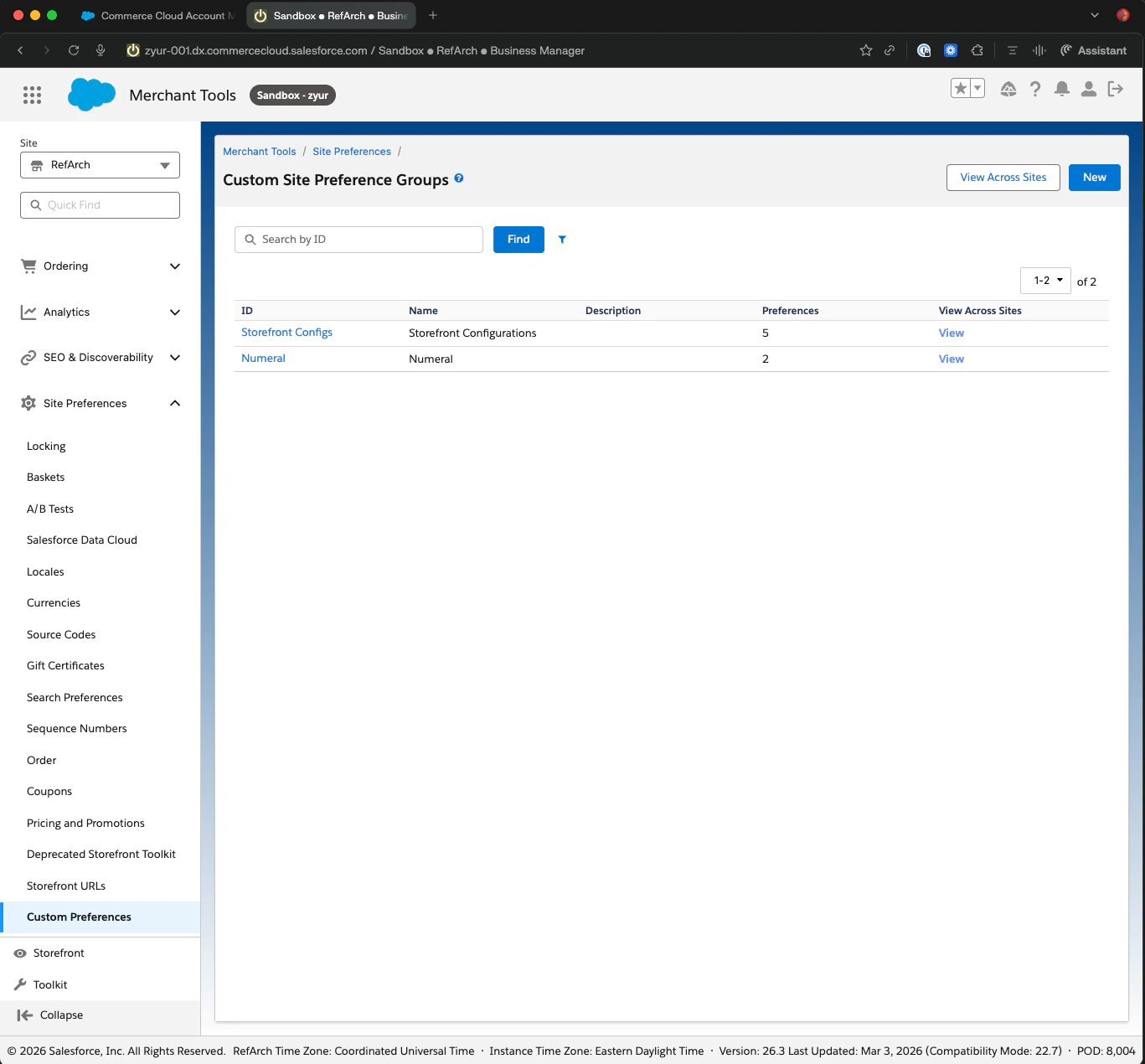The width and height of the screenshot is (1145, 1064).
Task: Open Gift Certificates menu item
Action: [x=65, y=666]
